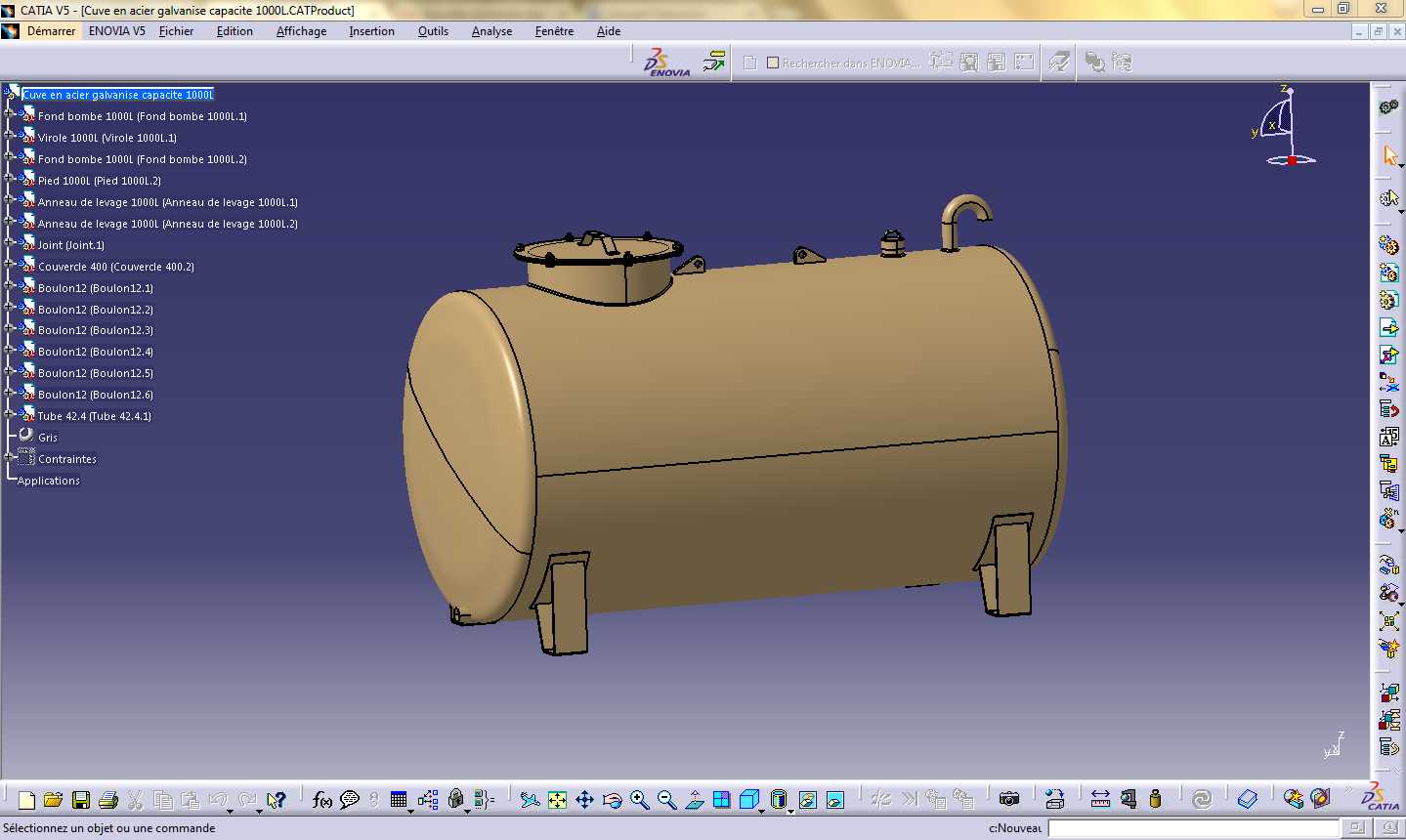Open the Démarrer menu
Image resolution: width=1406 pixels, height=840 pixels.
pos(51,31)
